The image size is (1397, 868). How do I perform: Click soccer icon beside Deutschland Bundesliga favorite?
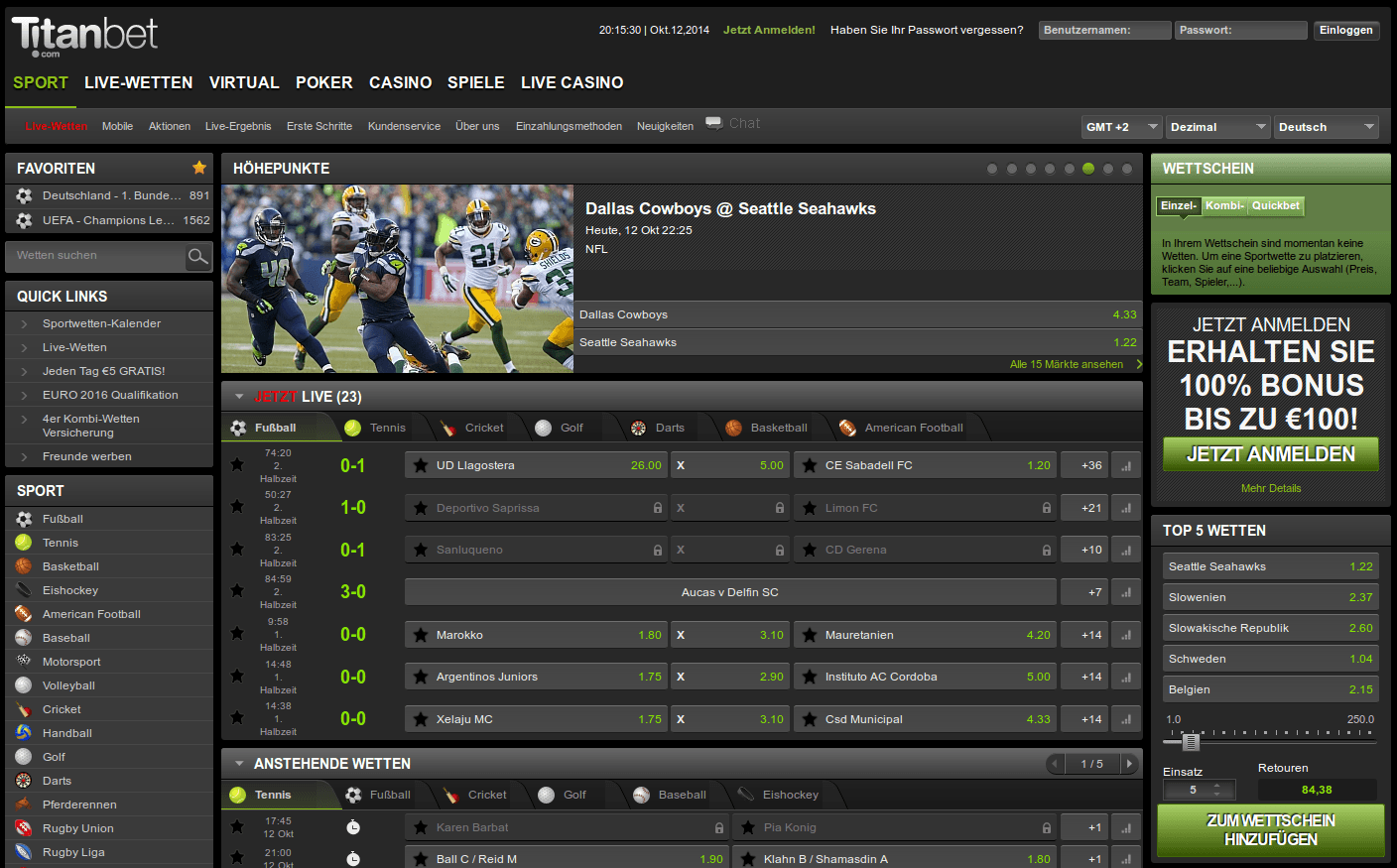(x=24, y=195)
